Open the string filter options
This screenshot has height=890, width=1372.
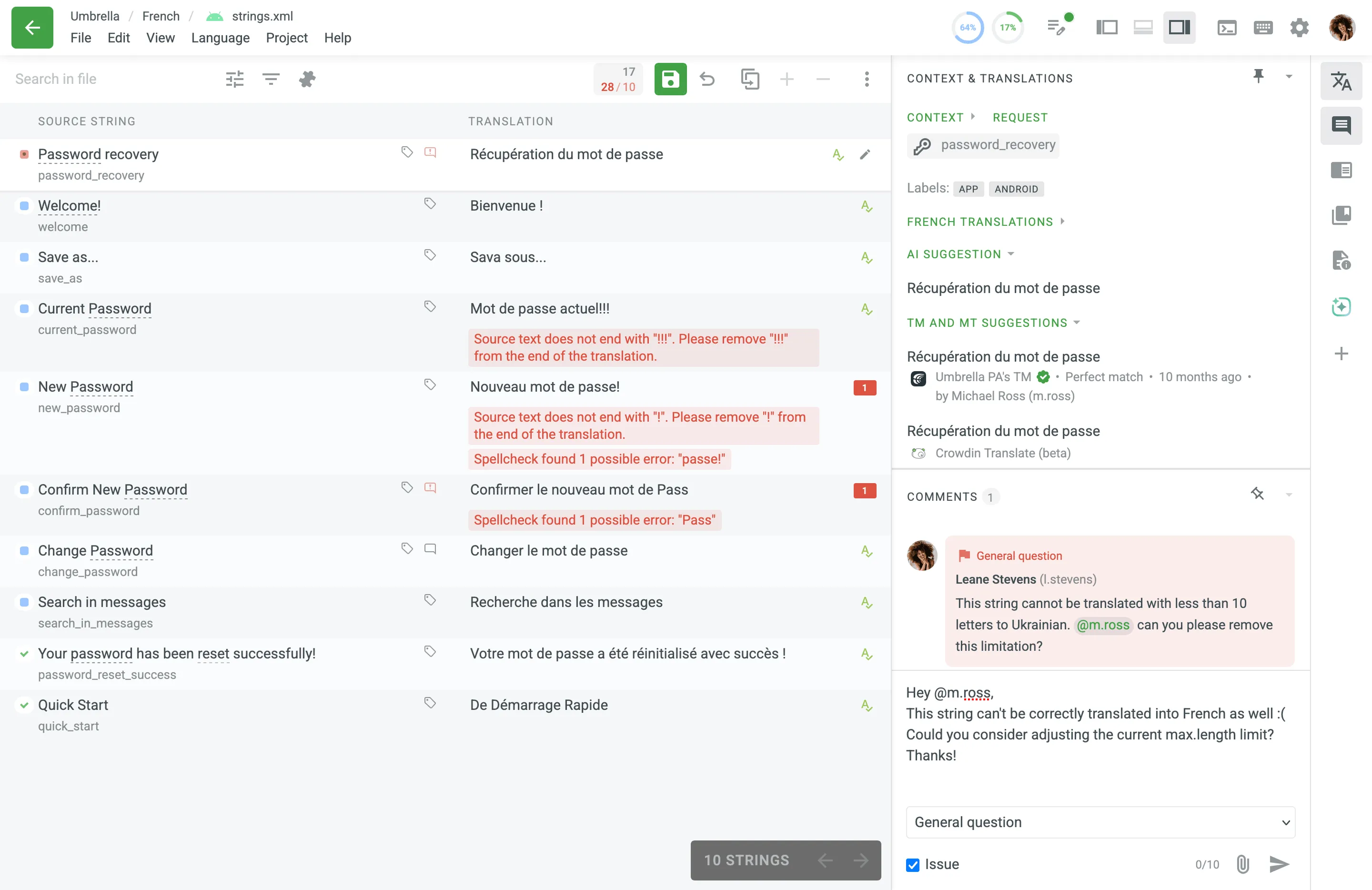(271, 79)
